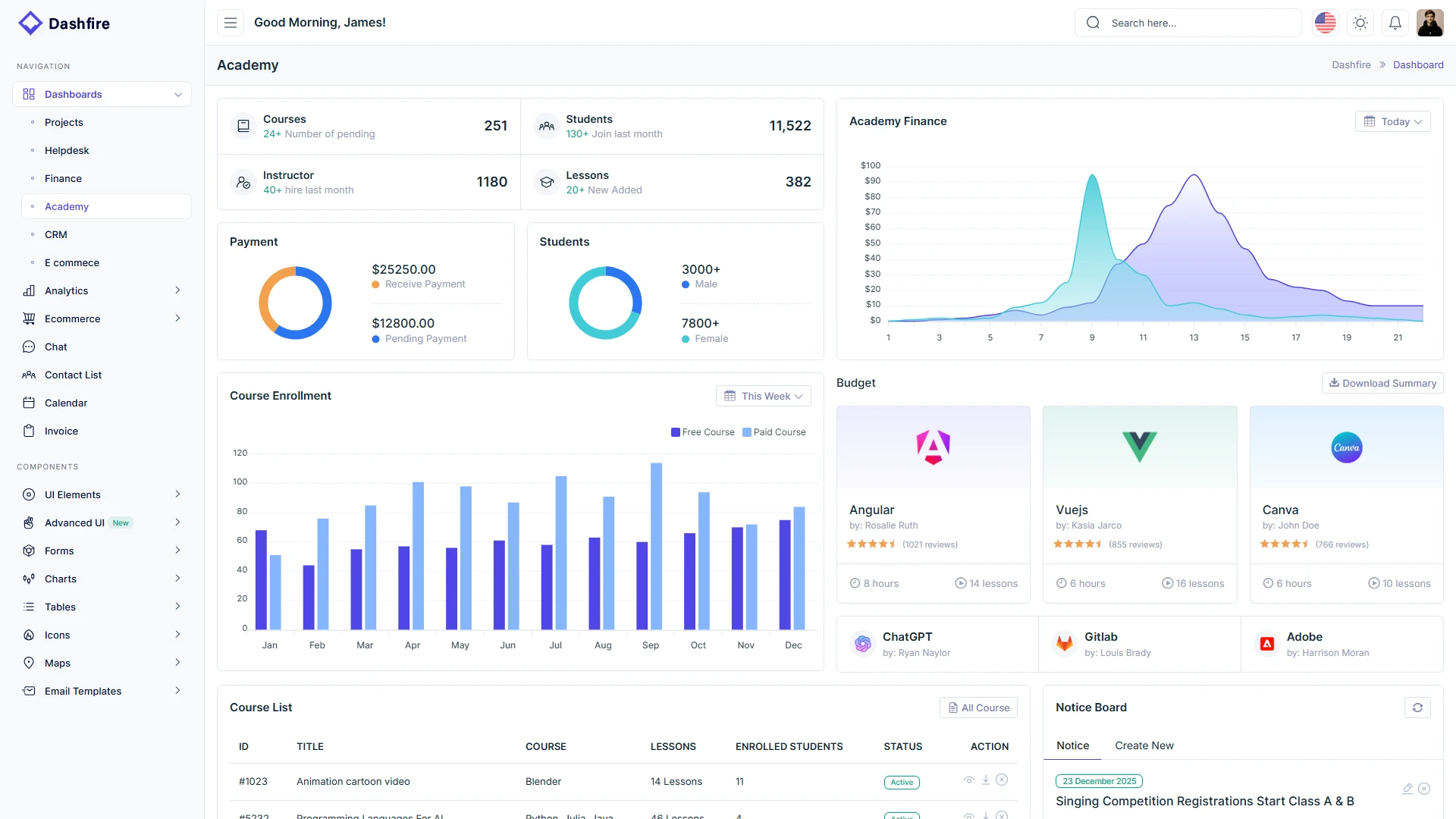Screen dimensions: 1456x819
Task: Open the This Week enrollment dropdown
Action: (763, 396)
